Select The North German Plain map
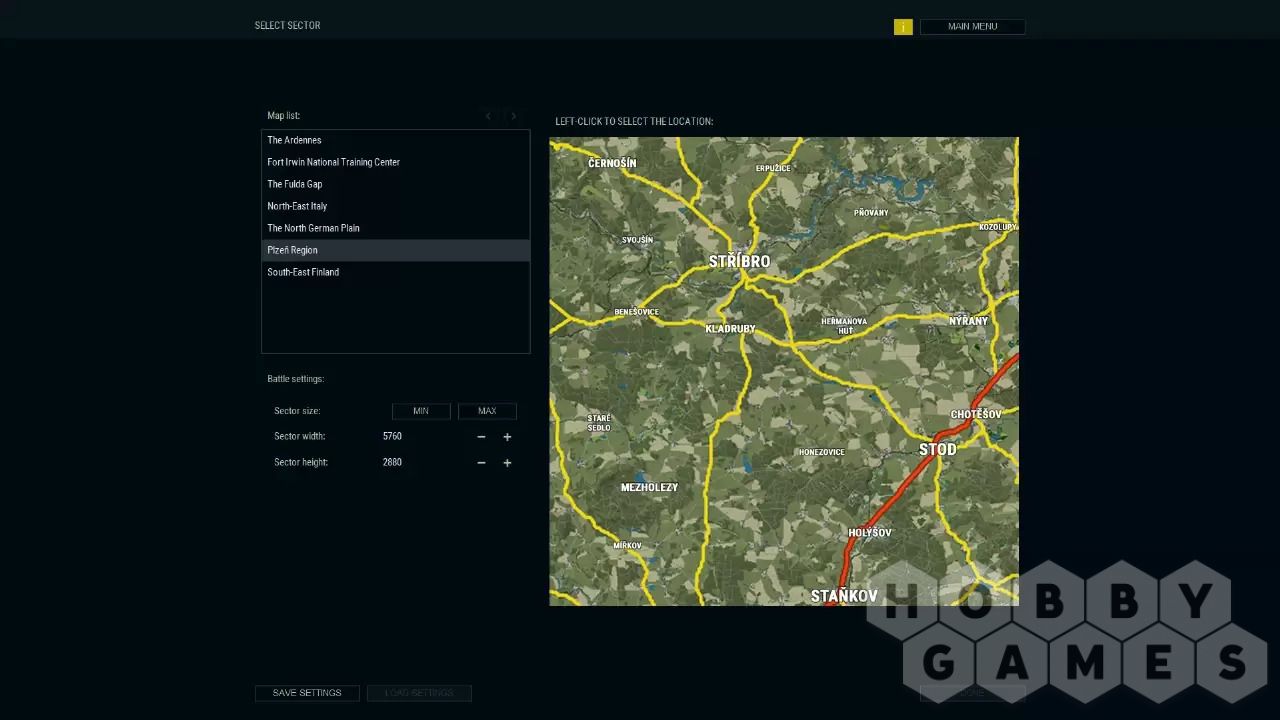Image resolution: width=1280 pixels, height=720 pixels. click(396, 228)
